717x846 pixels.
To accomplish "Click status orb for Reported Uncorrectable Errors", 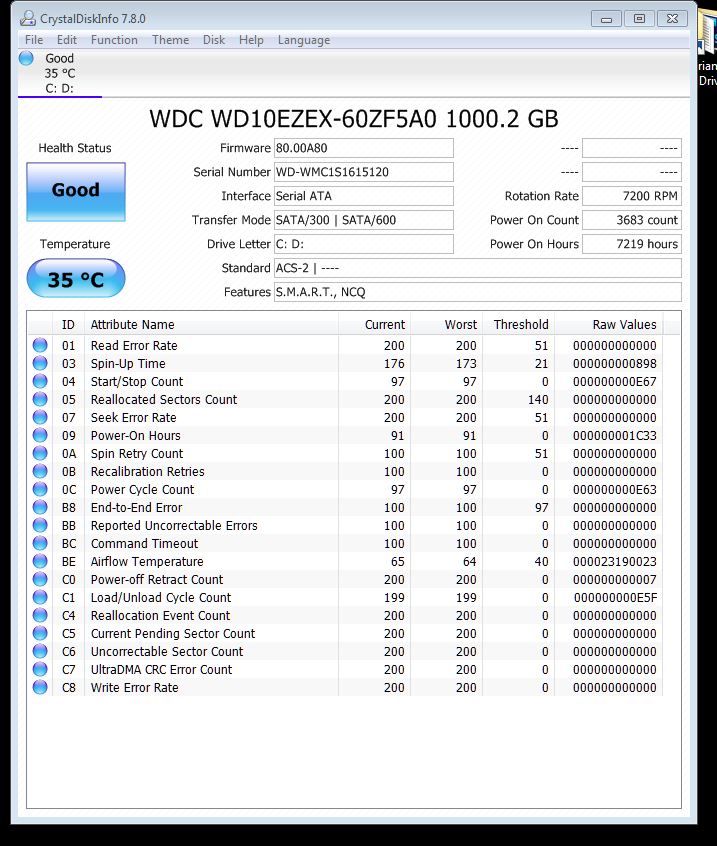I will (x=40, y=525).
